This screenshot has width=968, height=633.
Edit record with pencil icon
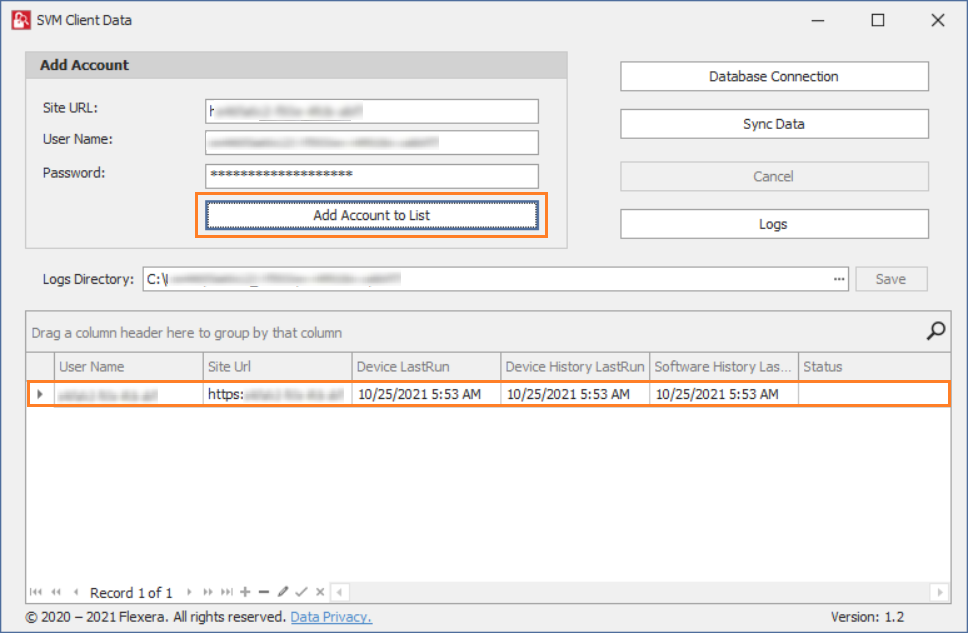[x=283, y=592]
